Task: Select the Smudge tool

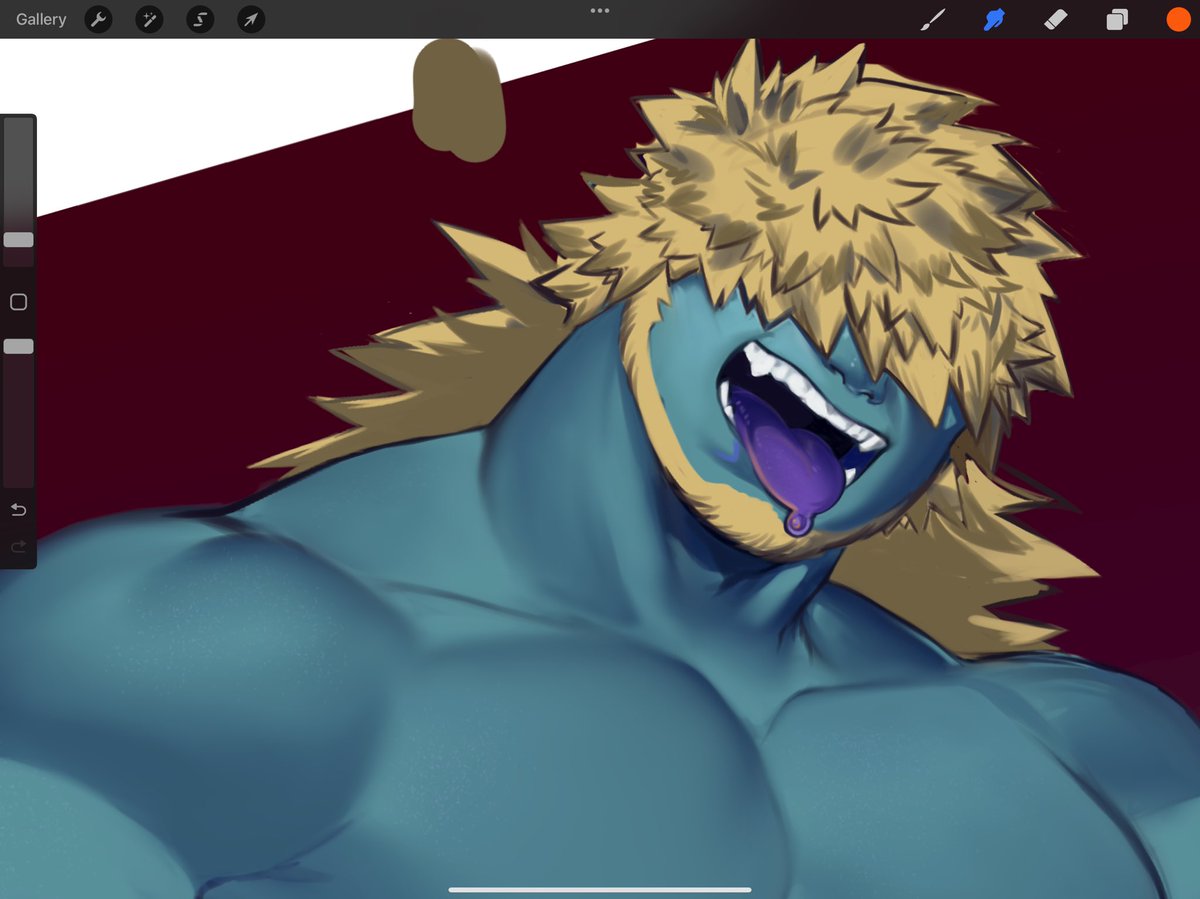Action: click(x=994, y=19)
